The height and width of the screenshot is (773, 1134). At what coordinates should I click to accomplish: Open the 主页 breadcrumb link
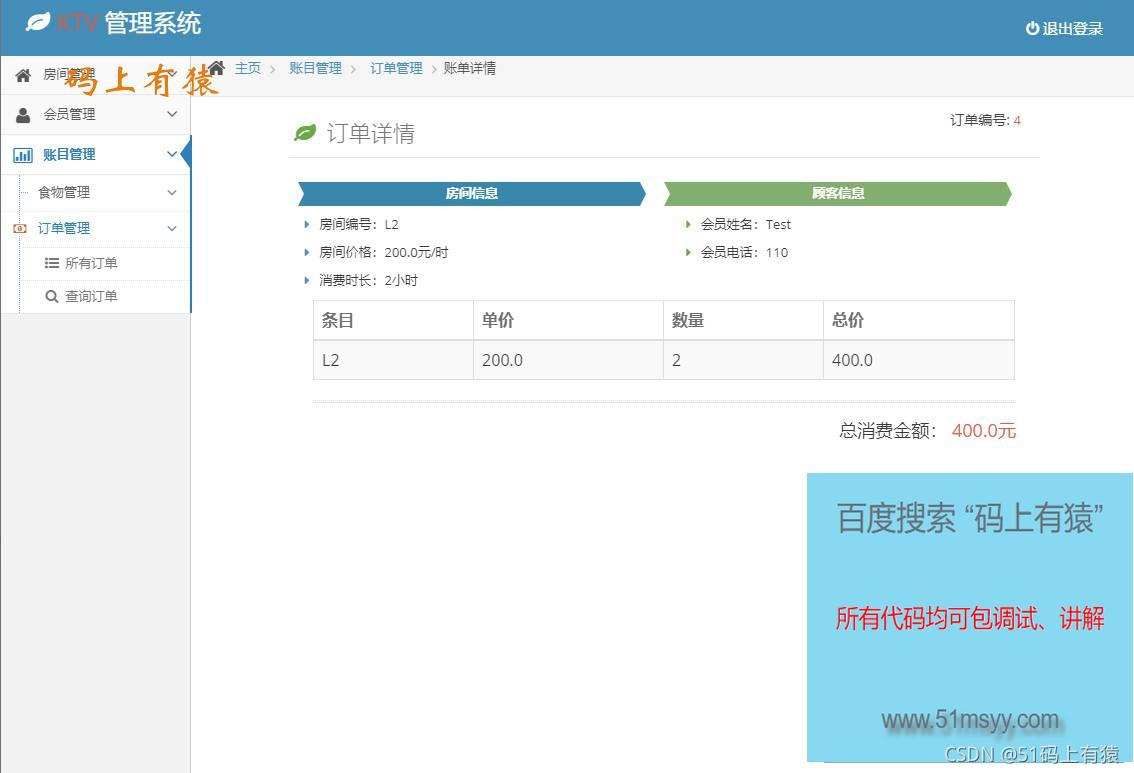click(246, 68)
